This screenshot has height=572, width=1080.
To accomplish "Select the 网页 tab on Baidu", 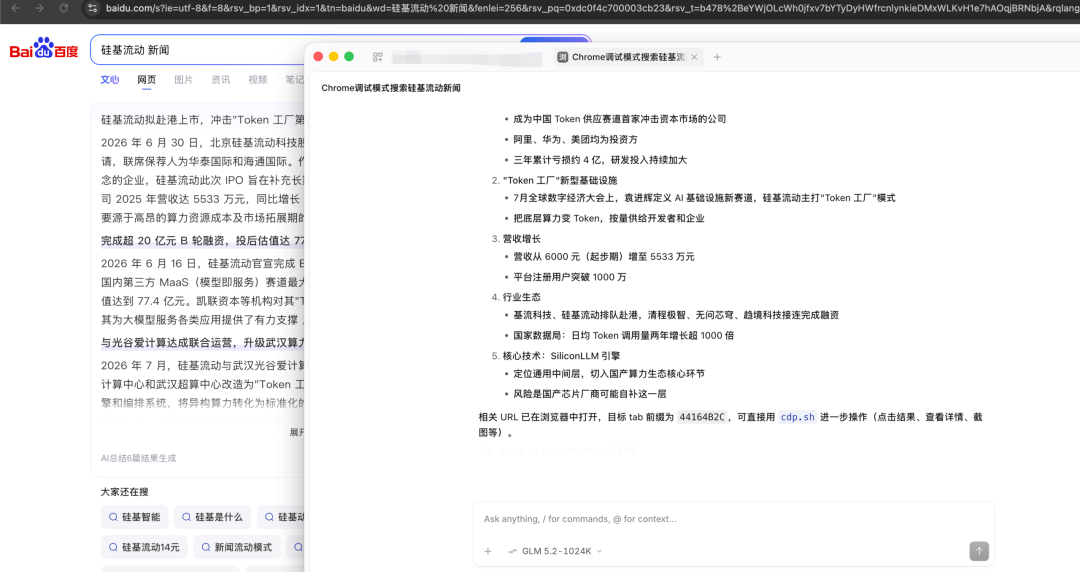I will (x=146, y=80).
